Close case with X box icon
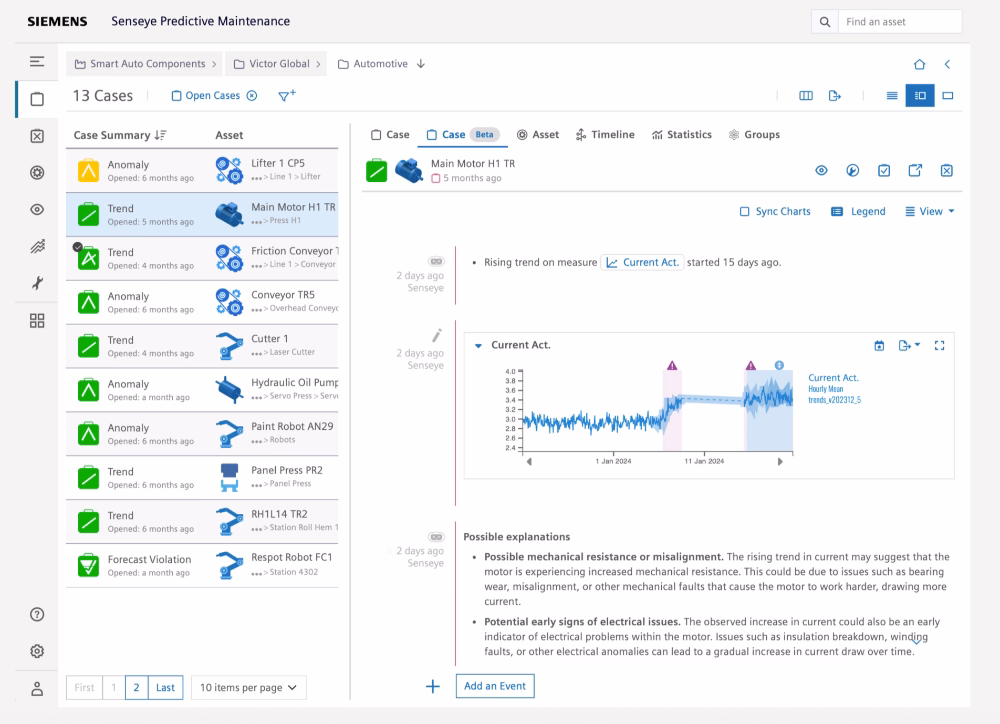 coord(946,170)
